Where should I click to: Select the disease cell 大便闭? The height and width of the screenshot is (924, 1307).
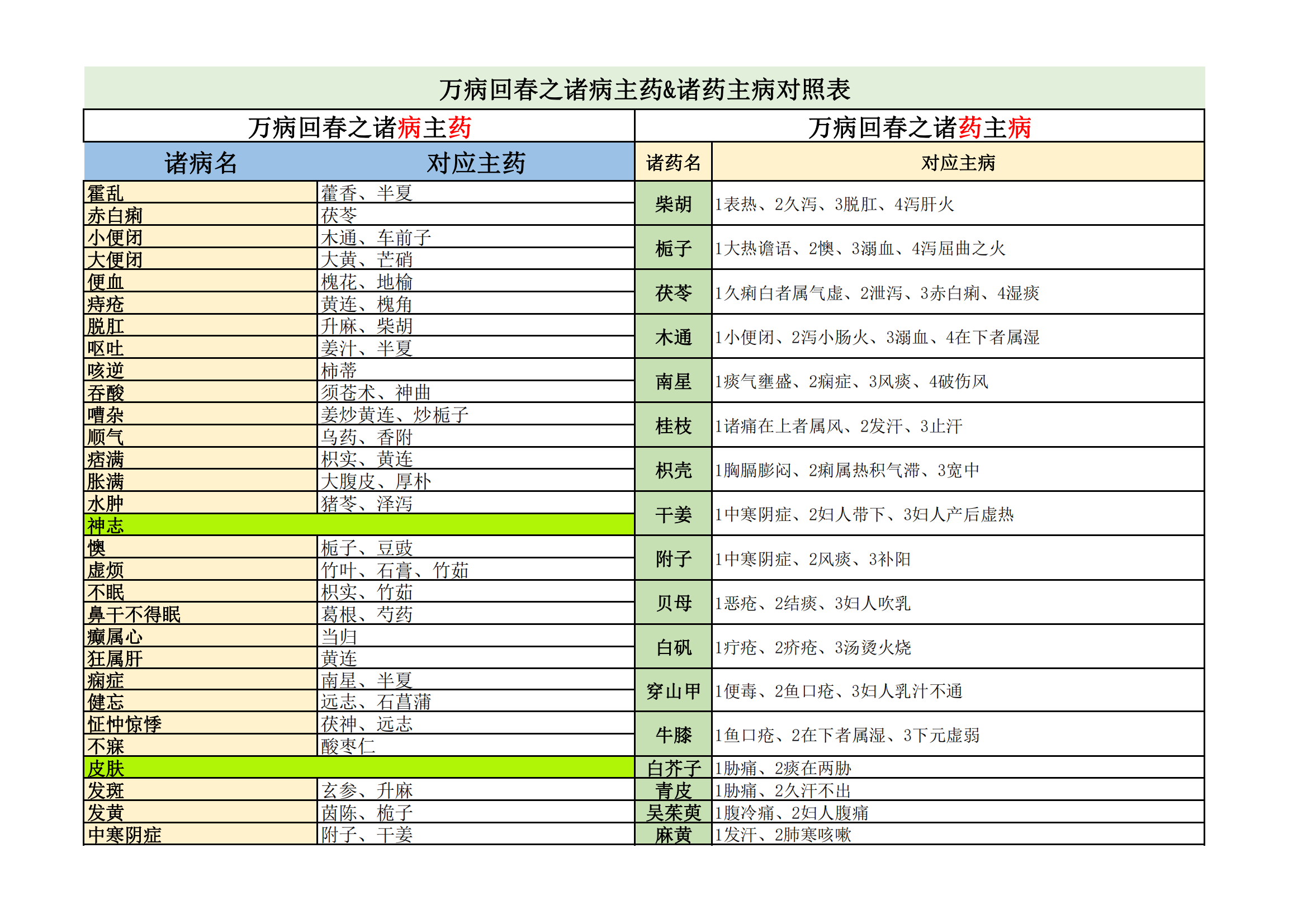click(x=200, y=259)
